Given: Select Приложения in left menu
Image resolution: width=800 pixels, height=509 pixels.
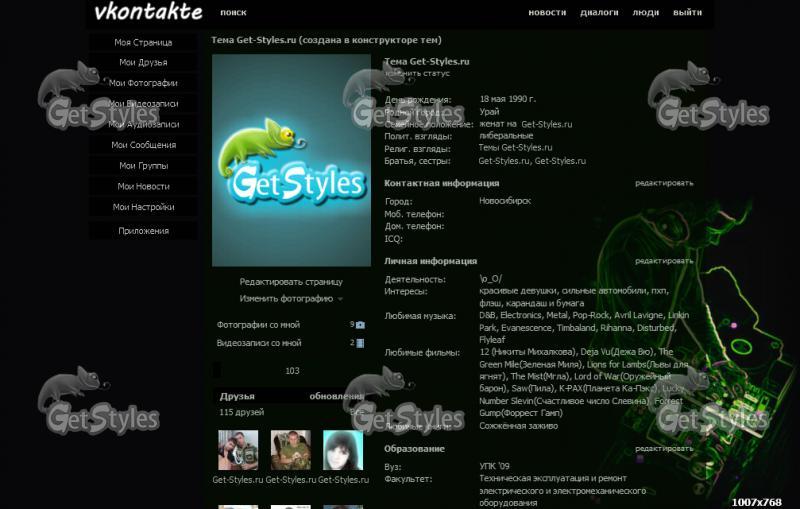Looking at the screenshot, I should coord(143,231).
